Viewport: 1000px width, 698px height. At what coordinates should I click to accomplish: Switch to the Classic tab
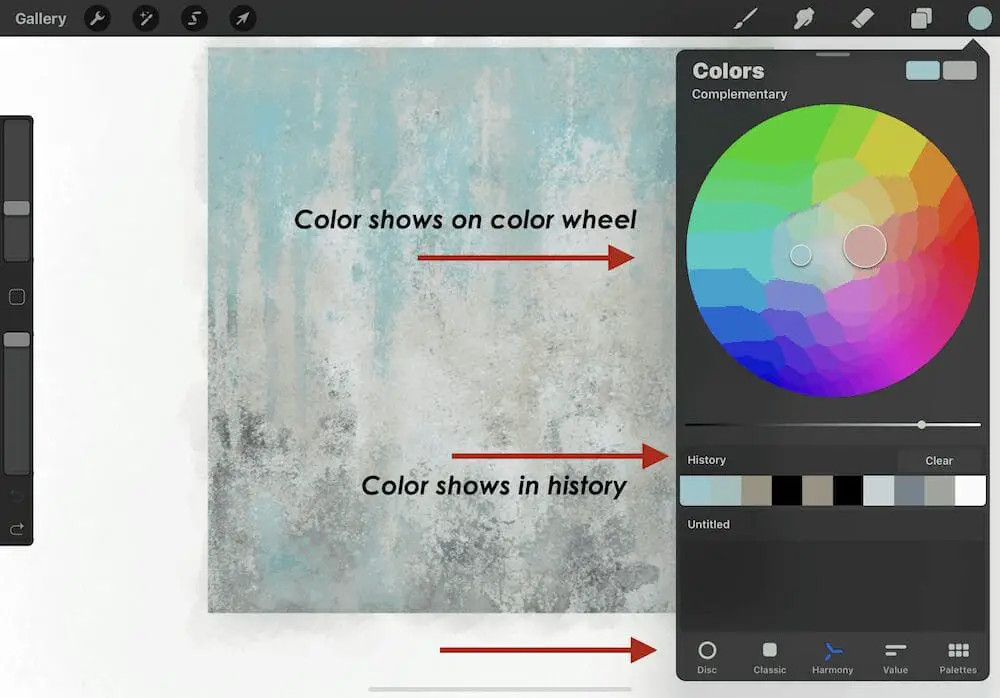(x=770, y=658)
